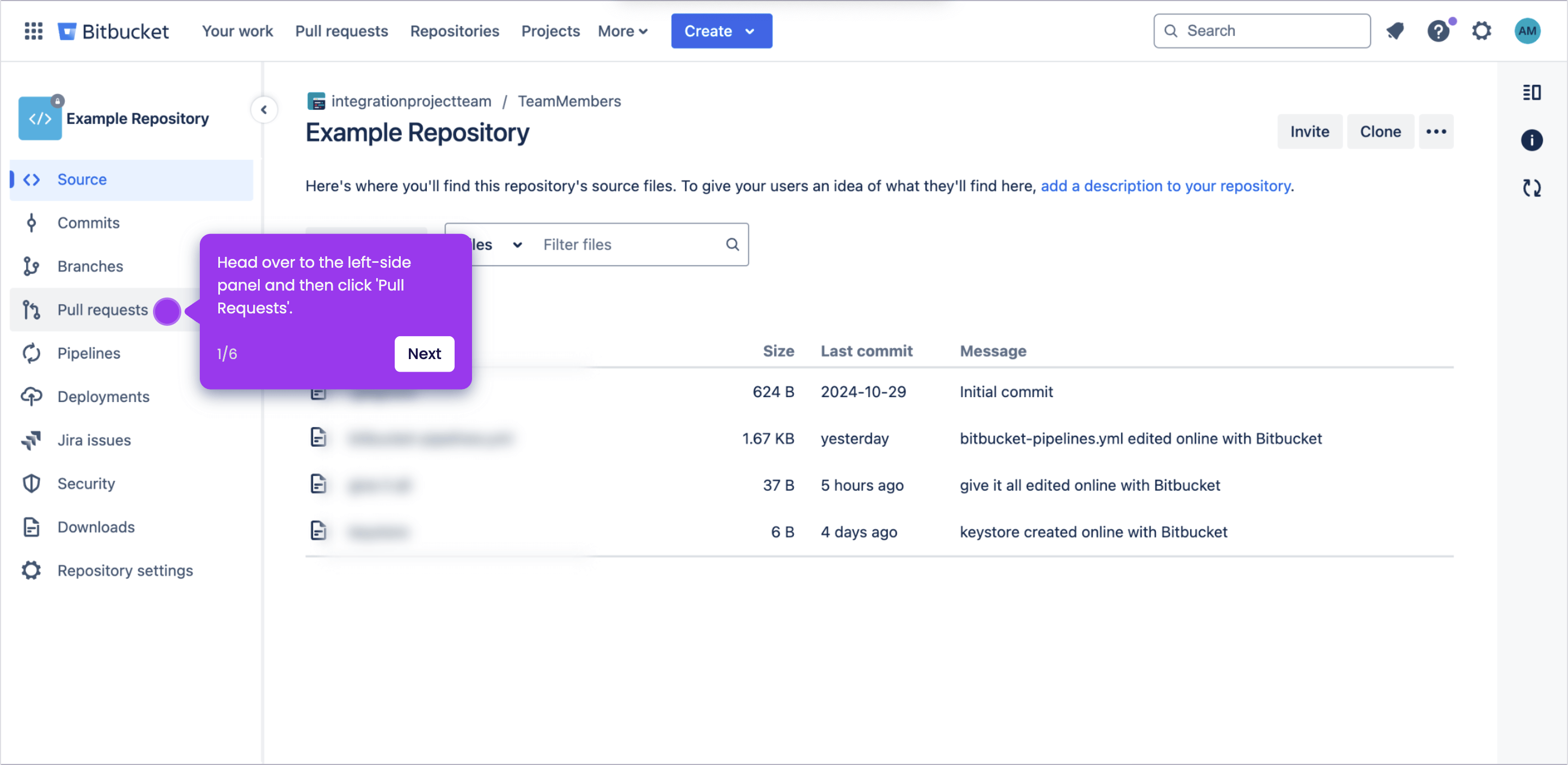Click Next in the purple tooltip
The height and width of the screenshot is (765, 1568).
click(424, 353)
